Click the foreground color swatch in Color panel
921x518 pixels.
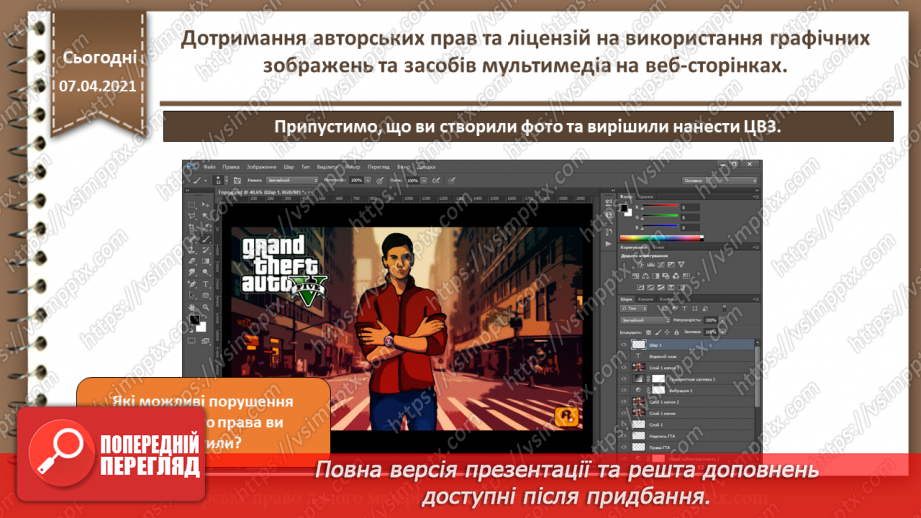pos(624,207)
